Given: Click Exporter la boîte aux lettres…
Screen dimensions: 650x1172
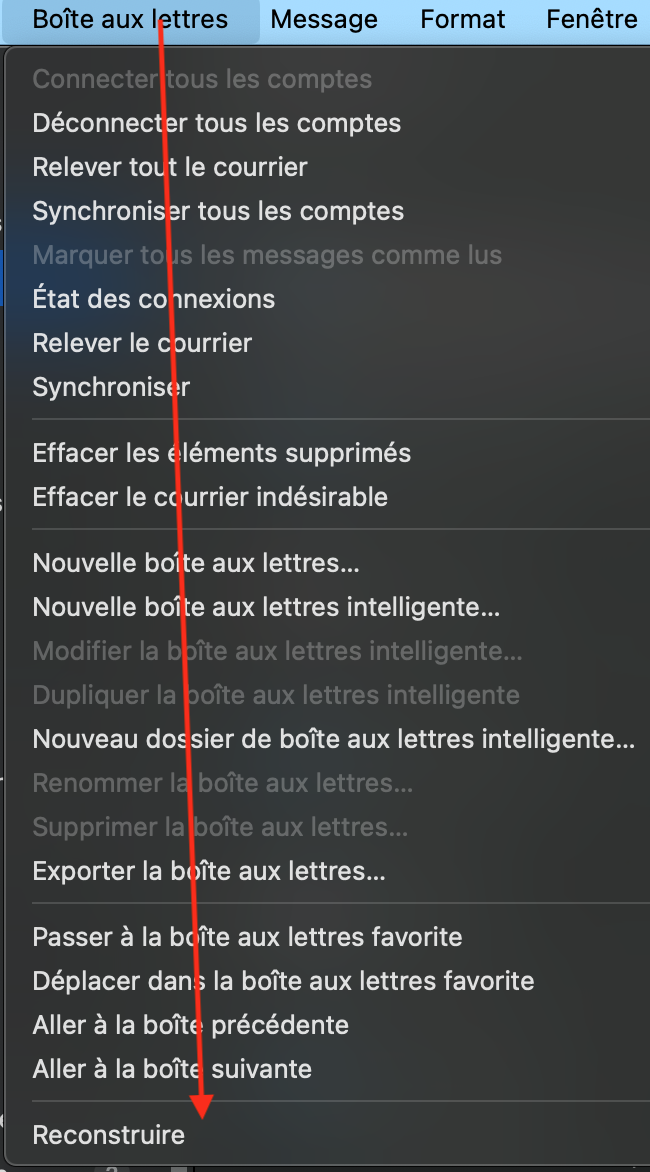Looking at the screenshot, I should [209, 871].
